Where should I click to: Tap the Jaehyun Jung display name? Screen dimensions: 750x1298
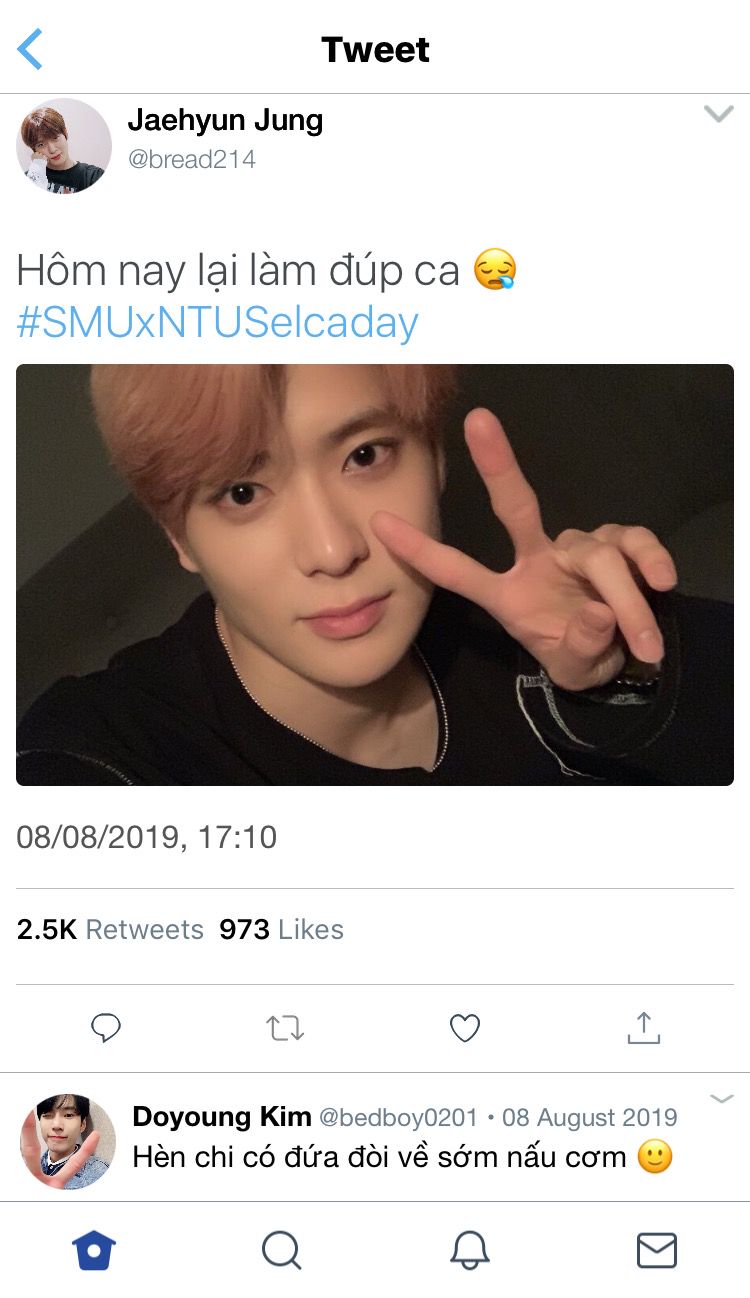pyautogui.click(x=225, y=121)
